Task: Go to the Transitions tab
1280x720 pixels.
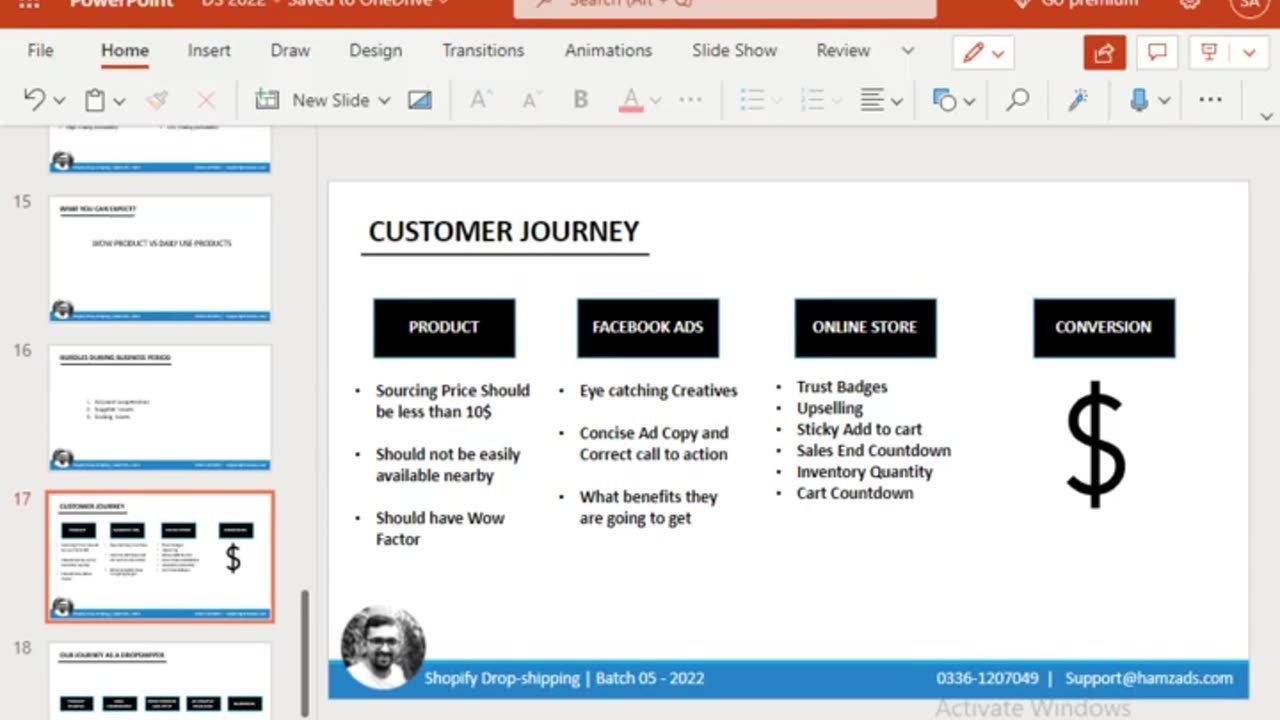Action: point(483,50)
